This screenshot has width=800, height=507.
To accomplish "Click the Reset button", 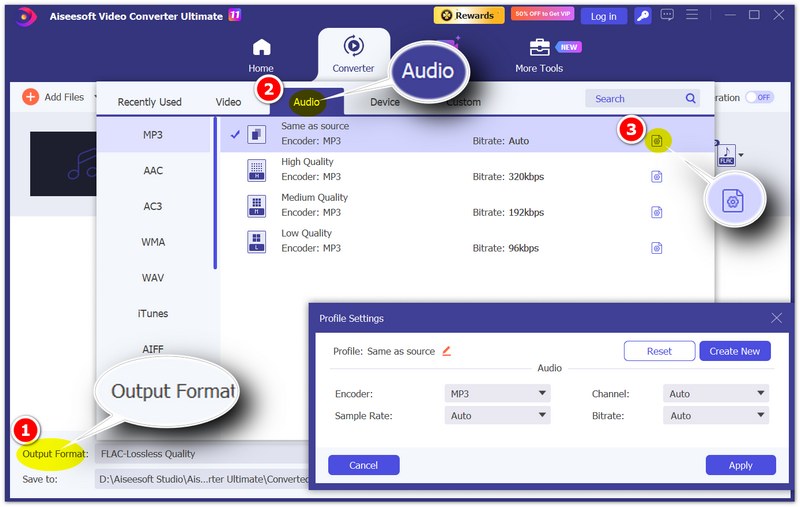I will pos(659,351).
